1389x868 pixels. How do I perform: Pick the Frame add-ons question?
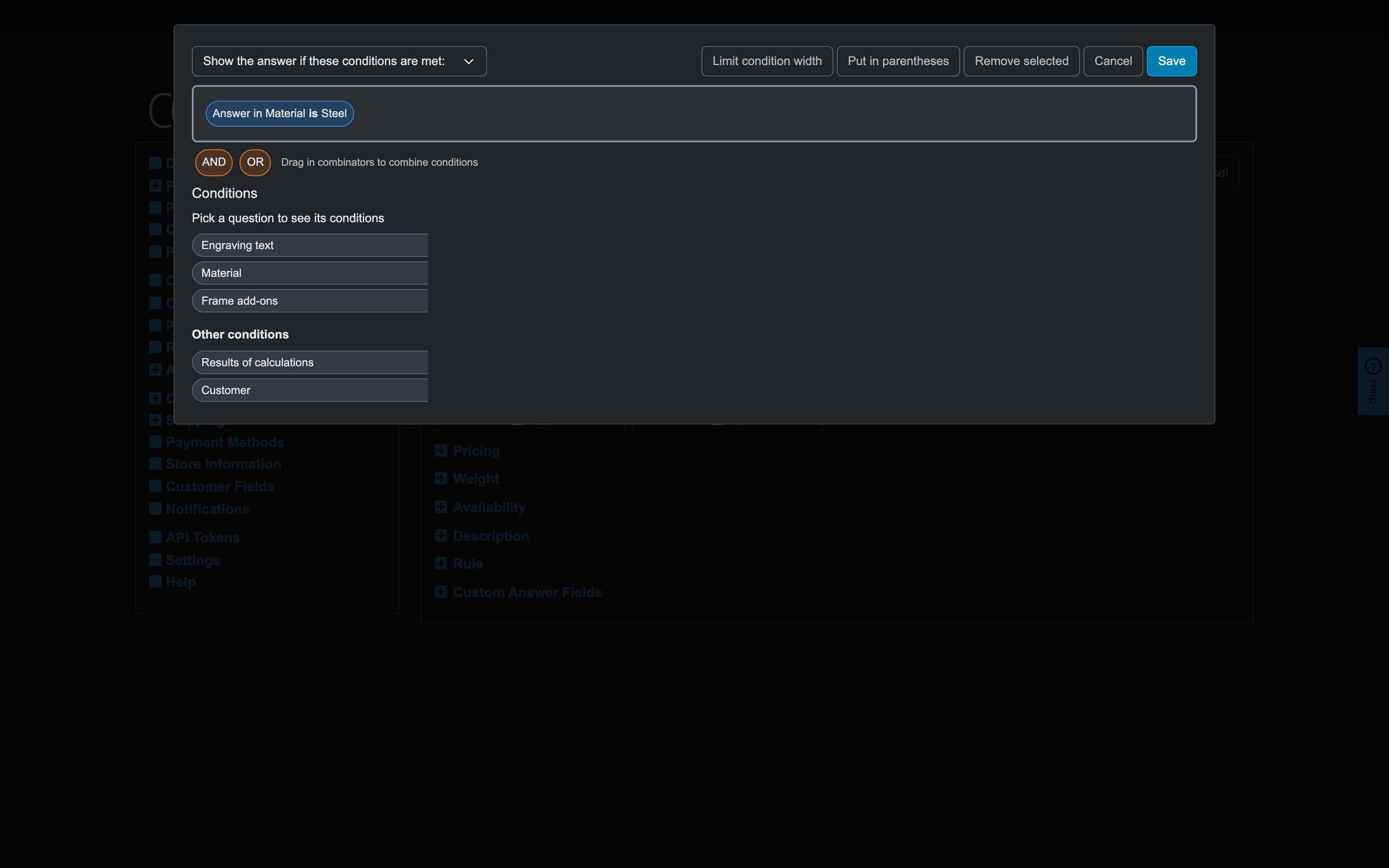tap(310, 301)
